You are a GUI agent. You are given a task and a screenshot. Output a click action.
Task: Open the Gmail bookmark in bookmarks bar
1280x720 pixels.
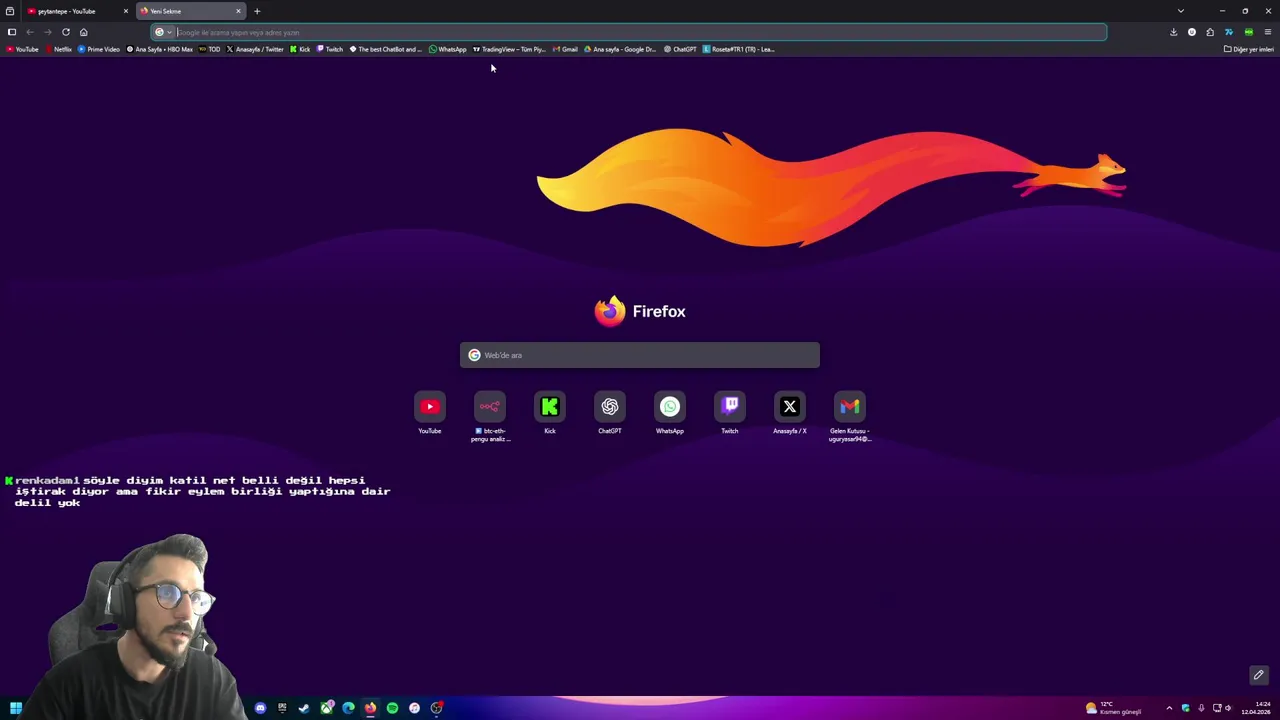pos(566,49)
